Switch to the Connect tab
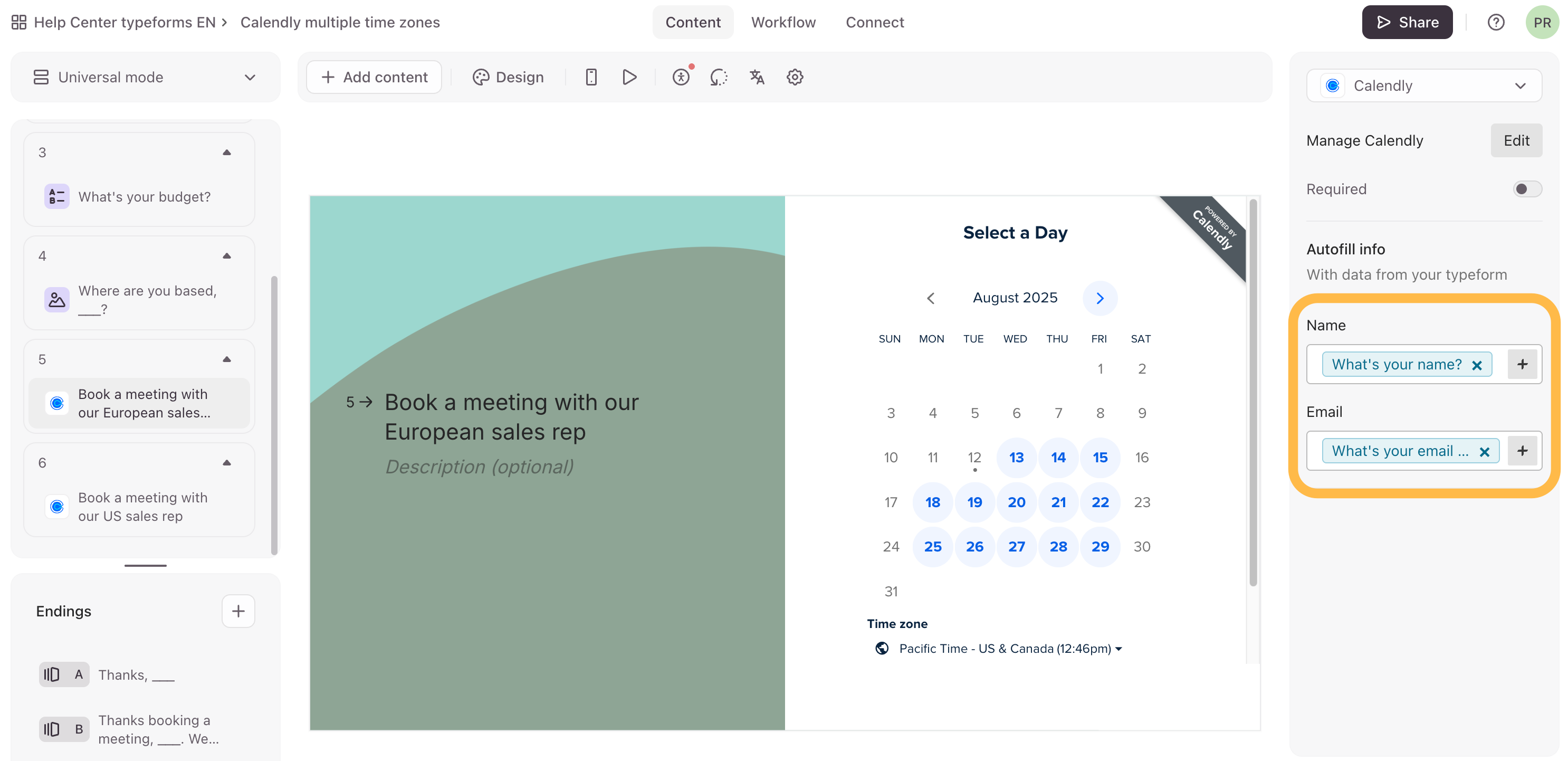Screen dimensions: 1568x761 click(x=874, y=23)
